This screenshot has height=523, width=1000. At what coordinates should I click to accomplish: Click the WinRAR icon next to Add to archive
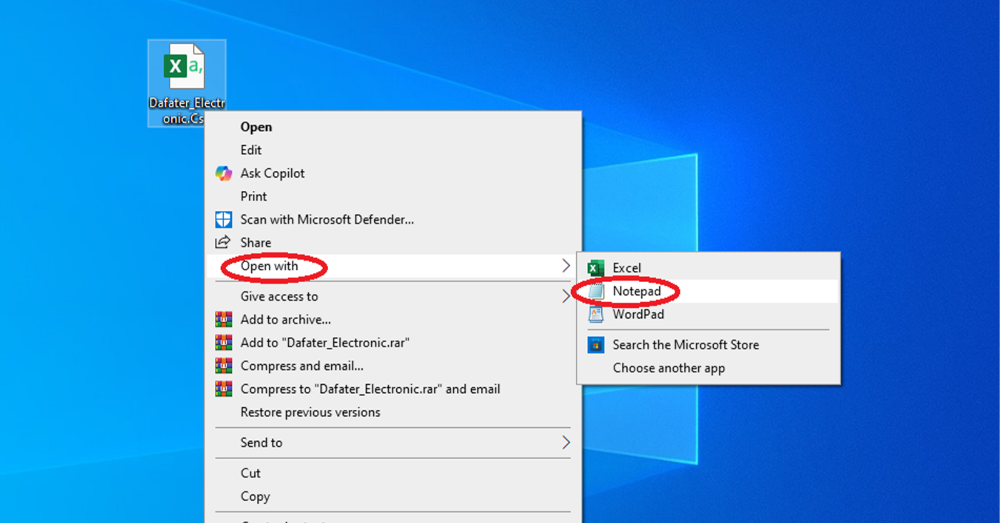(x=223, y=320)
